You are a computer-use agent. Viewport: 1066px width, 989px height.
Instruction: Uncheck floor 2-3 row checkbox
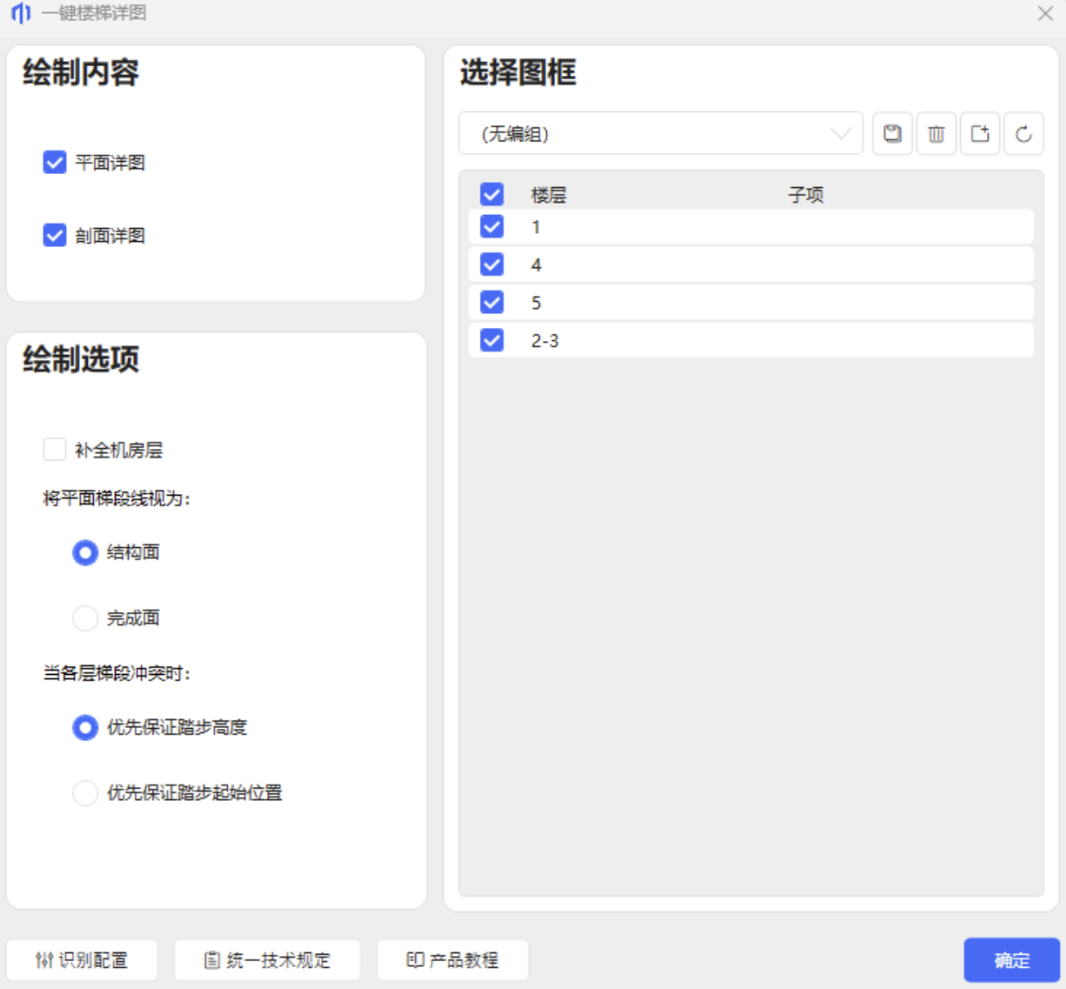[x=492, y=341]
